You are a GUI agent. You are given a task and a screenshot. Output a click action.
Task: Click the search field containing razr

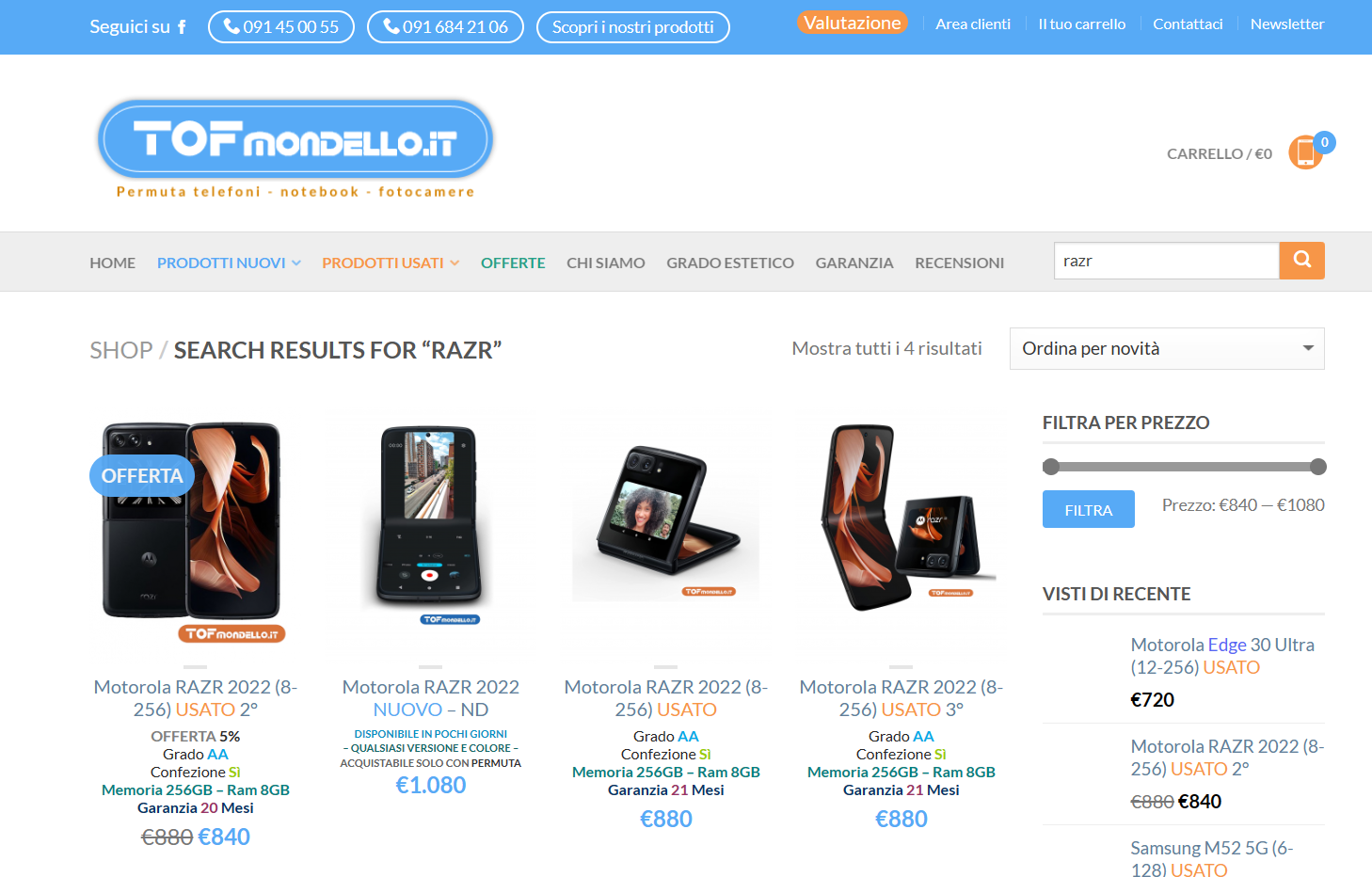(x=1166, y=261)
